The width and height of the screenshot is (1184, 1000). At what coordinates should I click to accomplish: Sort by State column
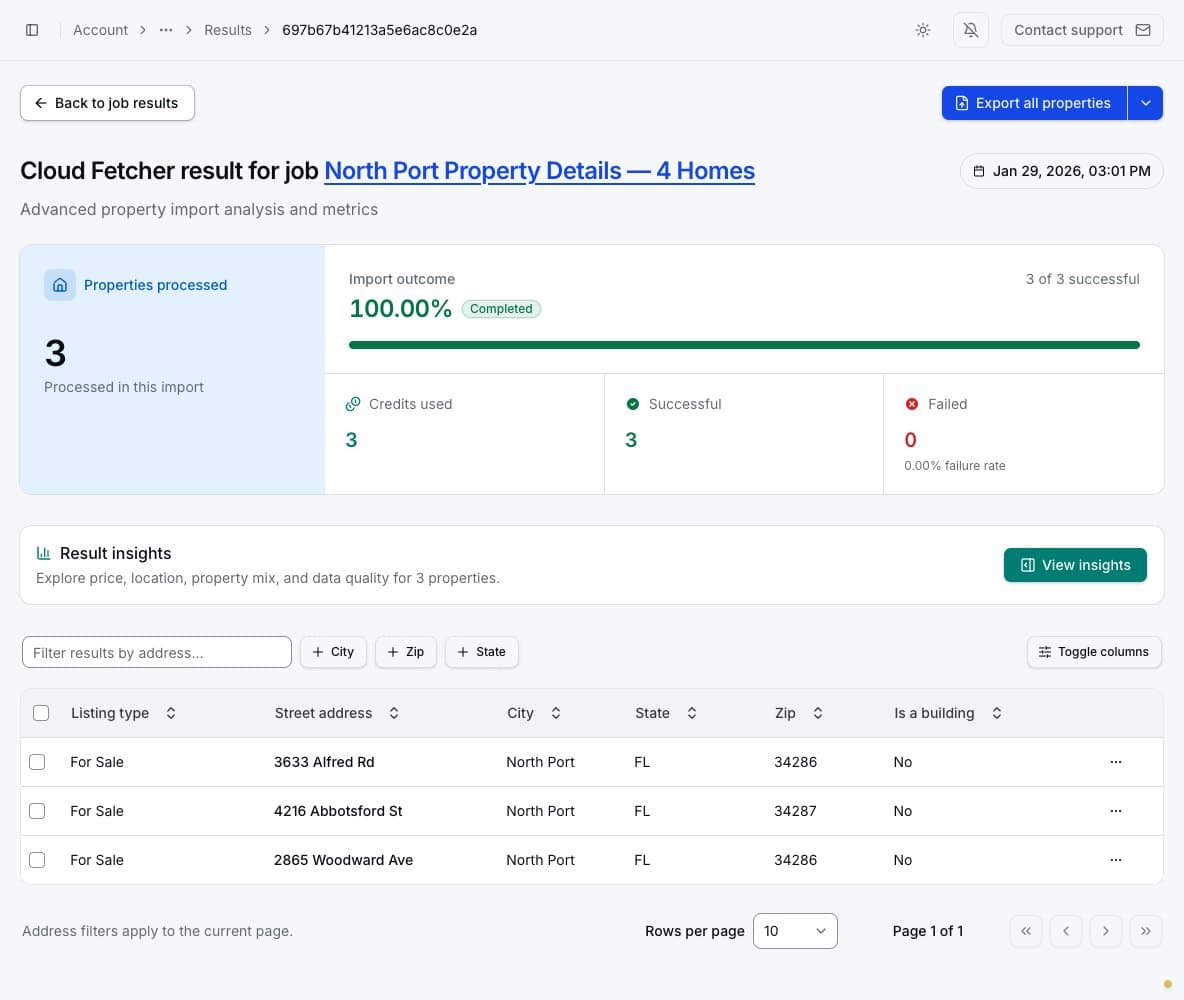(666, 713)
